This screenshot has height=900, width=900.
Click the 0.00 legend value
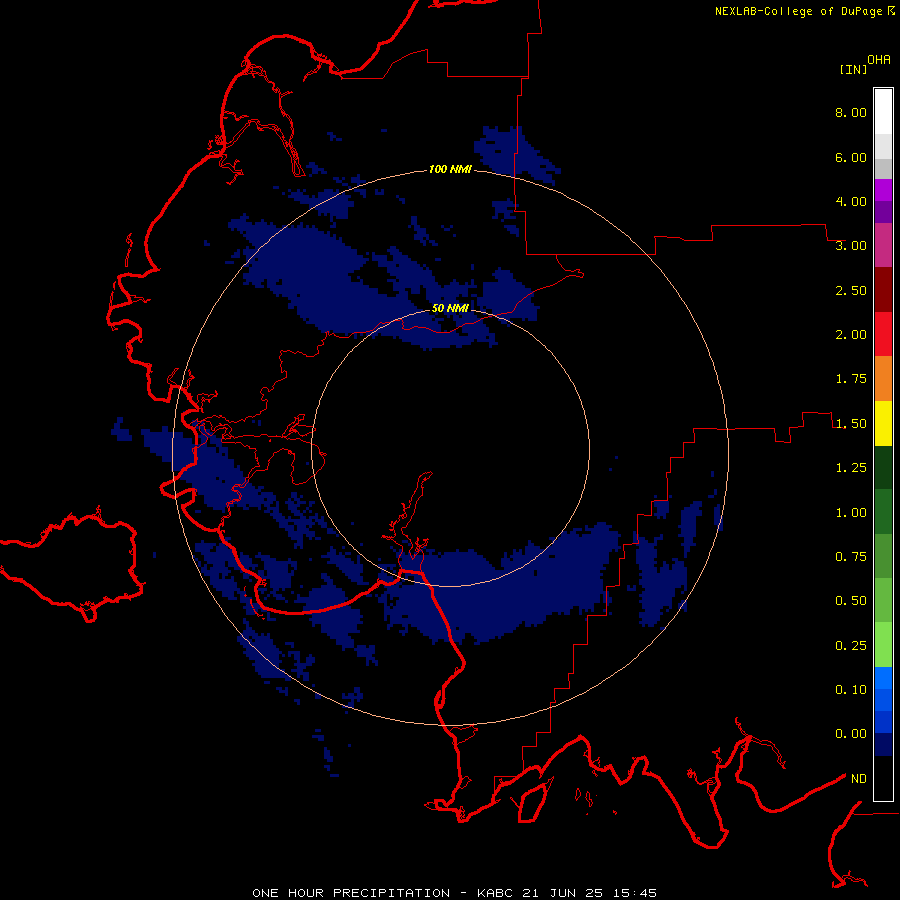coord(851,734)
